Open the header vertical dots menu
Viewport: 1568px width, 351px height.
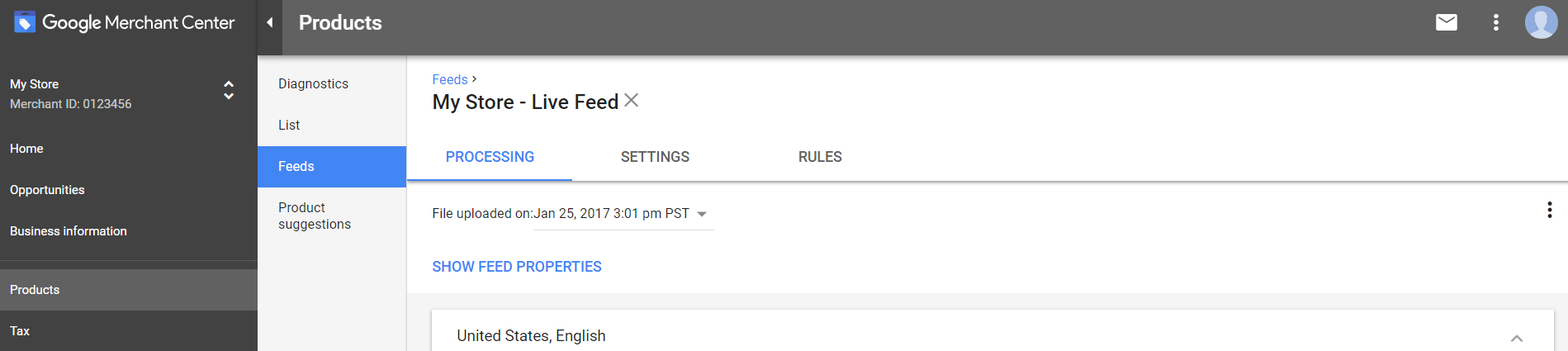pyautogui.click(x=1495, y=22)
